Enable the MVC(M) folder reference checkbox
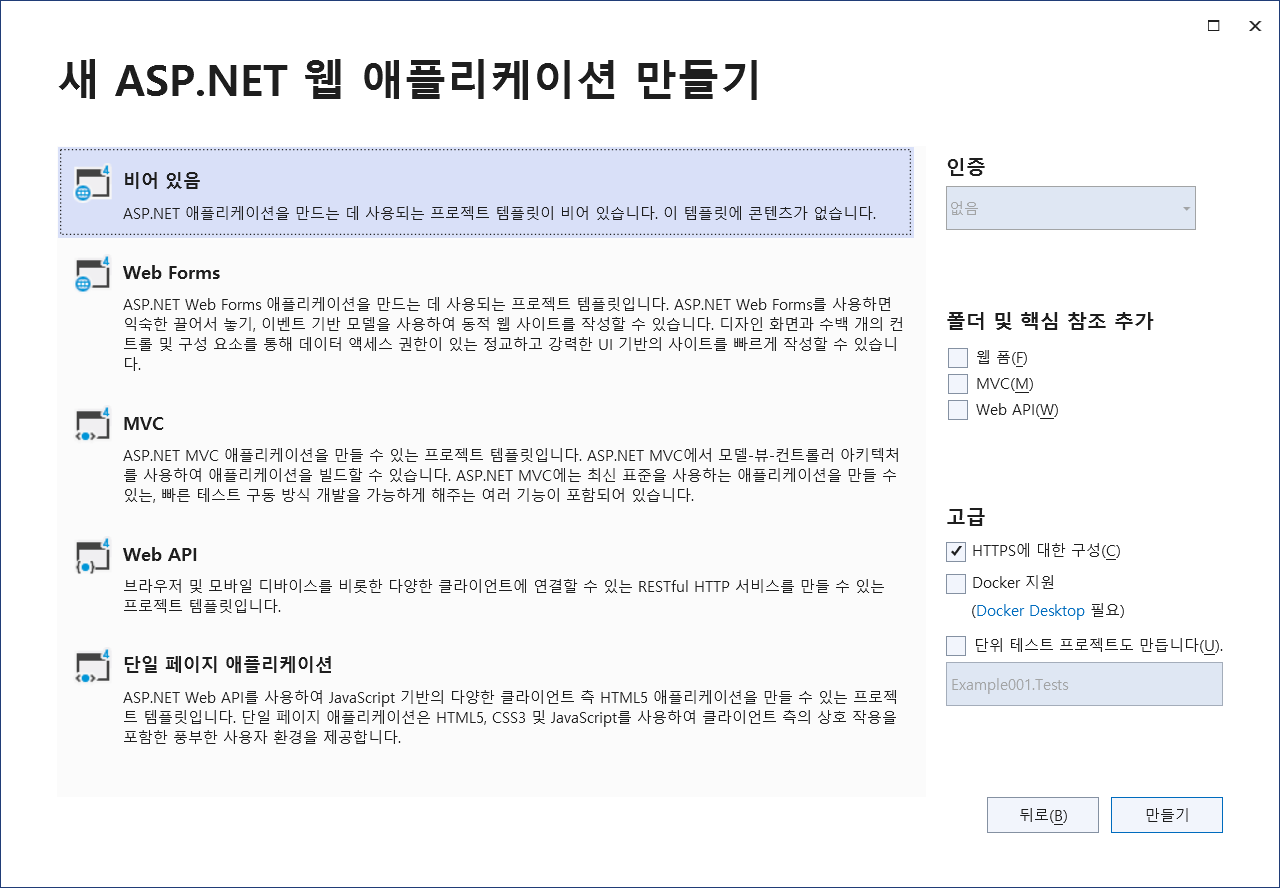This screenshot has height=888, width=1280. tap(958, 384)
